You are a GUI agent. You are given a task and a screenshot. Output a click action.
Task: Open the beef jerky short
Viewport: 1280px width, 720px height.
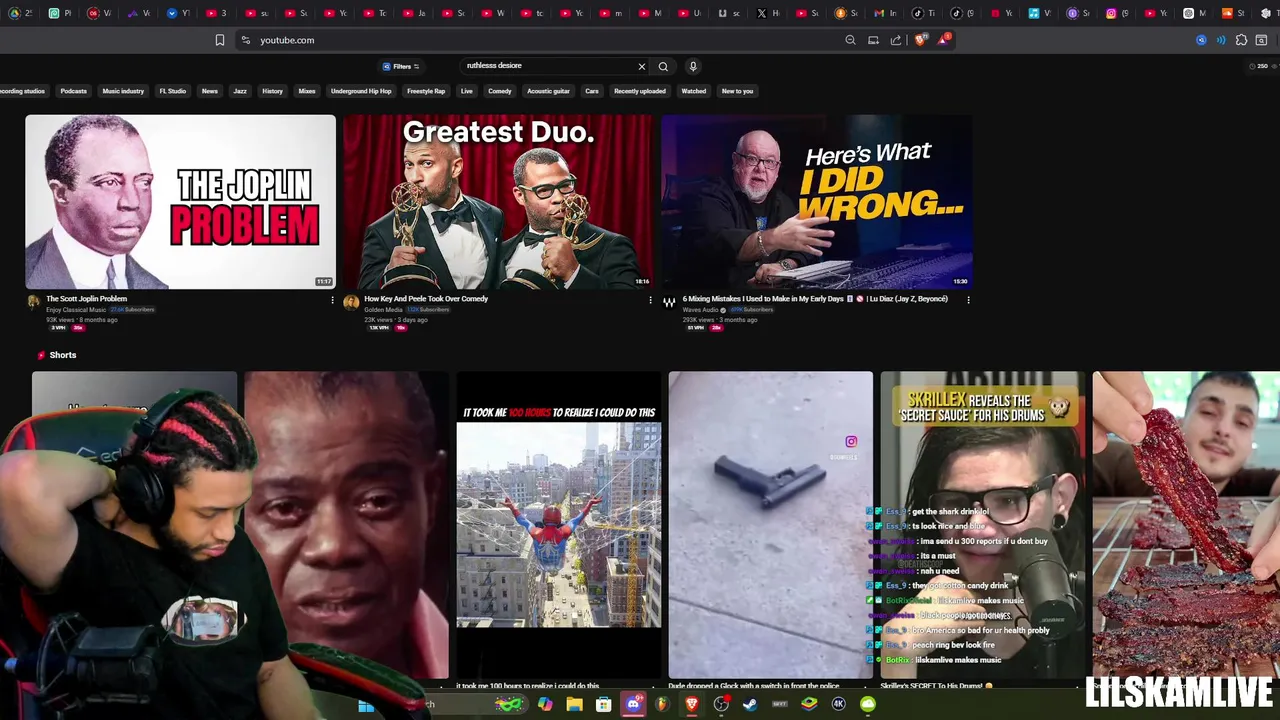pos(1186,525)
